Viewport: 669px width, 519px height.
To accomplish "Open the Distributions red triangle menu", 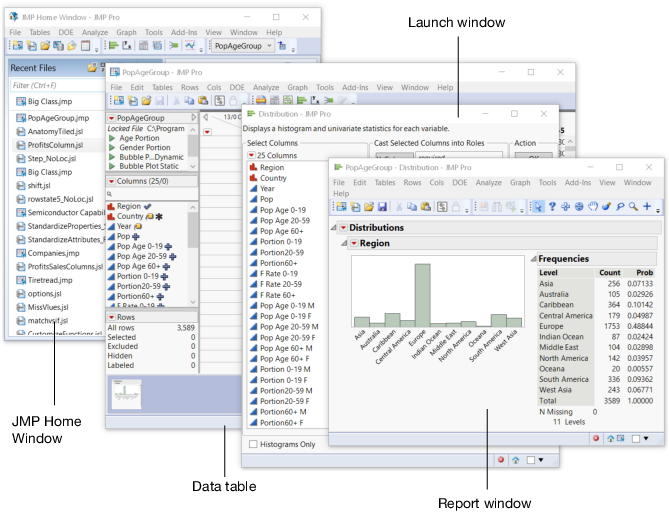I will 343,228.
